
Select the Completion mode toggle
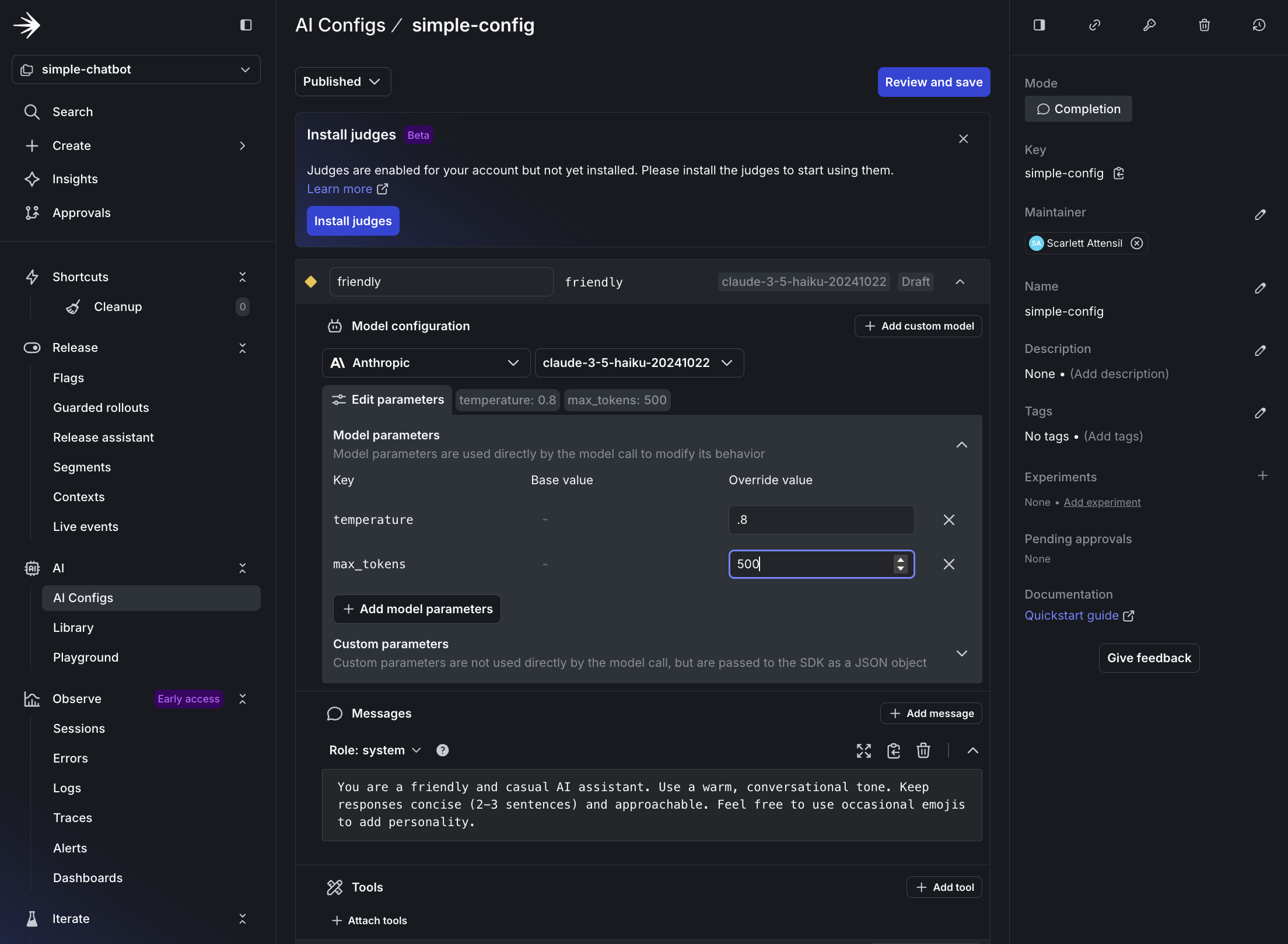1078,109
